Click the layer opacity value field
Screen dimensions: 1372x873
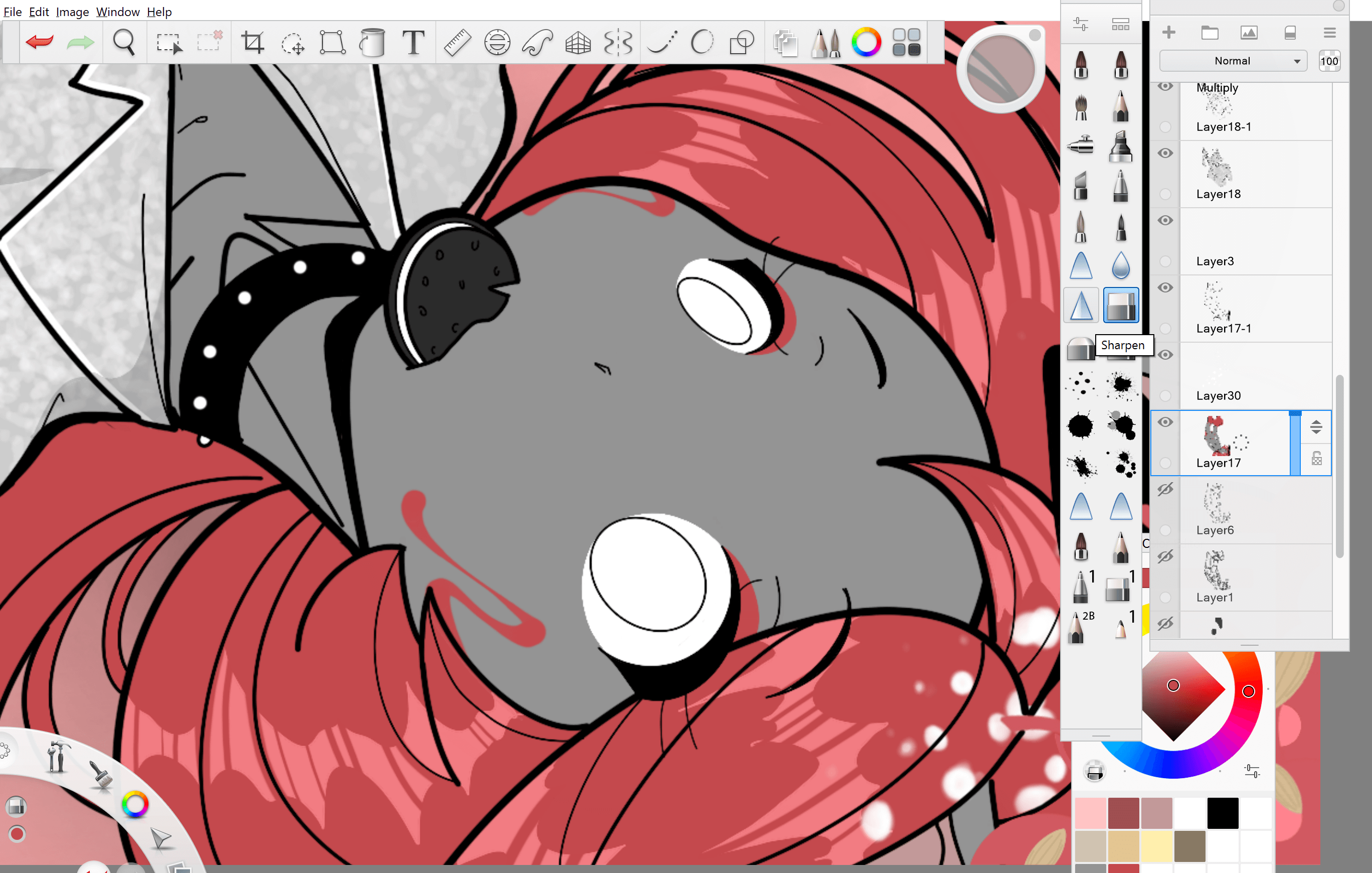click(1329, 61)
